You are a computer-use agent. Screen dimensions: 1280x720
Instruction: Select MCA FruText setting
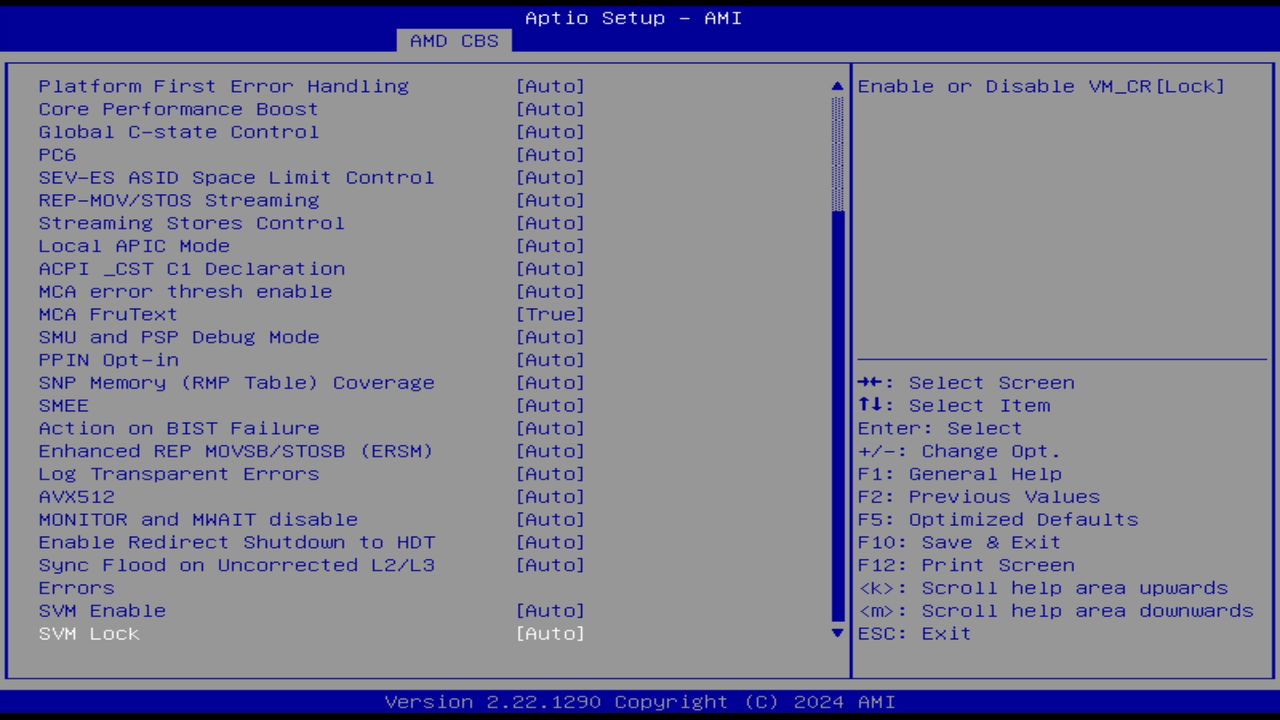(x=108, y=314)
